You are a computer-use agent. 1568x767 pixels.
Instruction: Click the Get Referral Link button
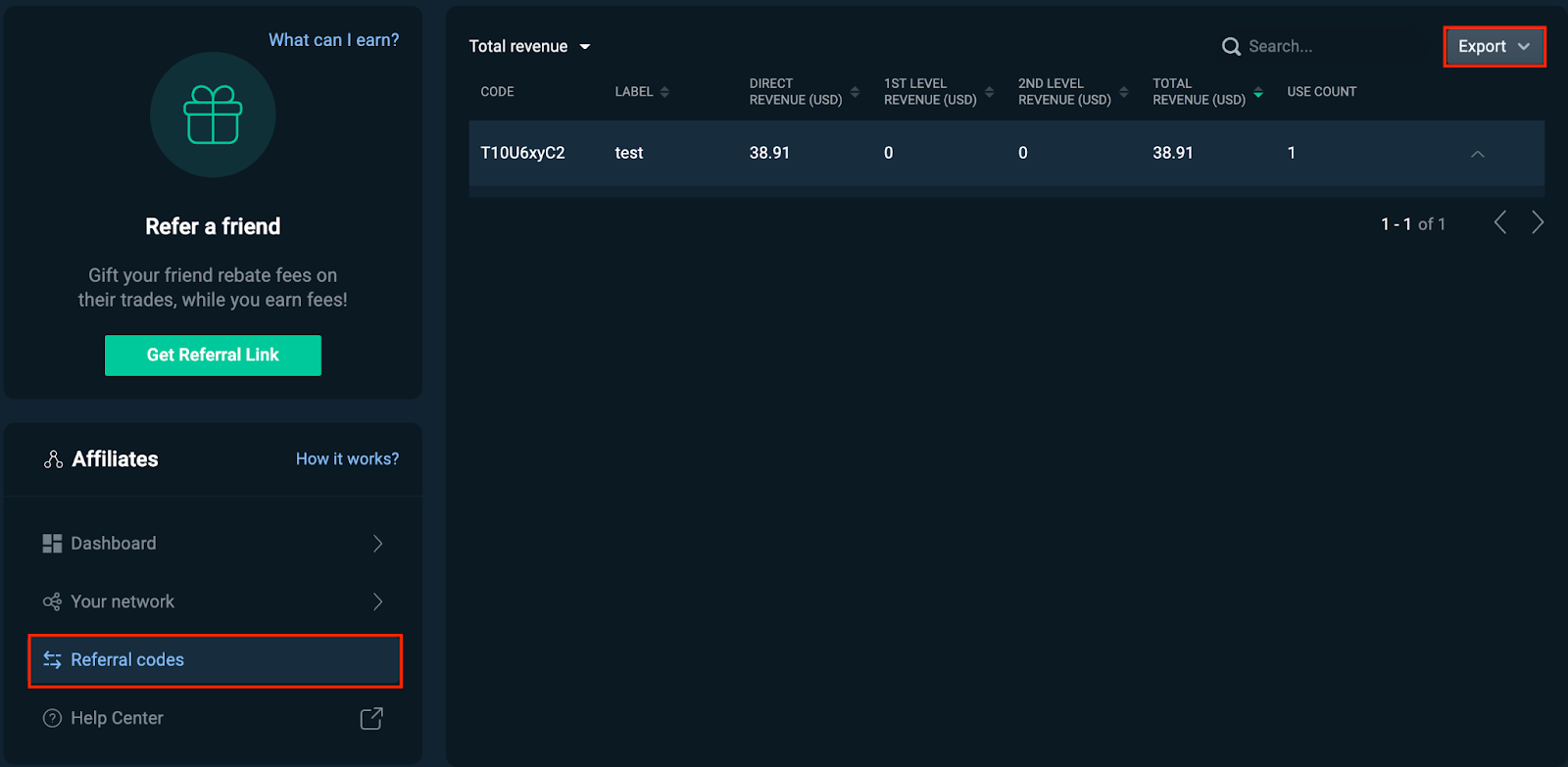coord(213,355)
